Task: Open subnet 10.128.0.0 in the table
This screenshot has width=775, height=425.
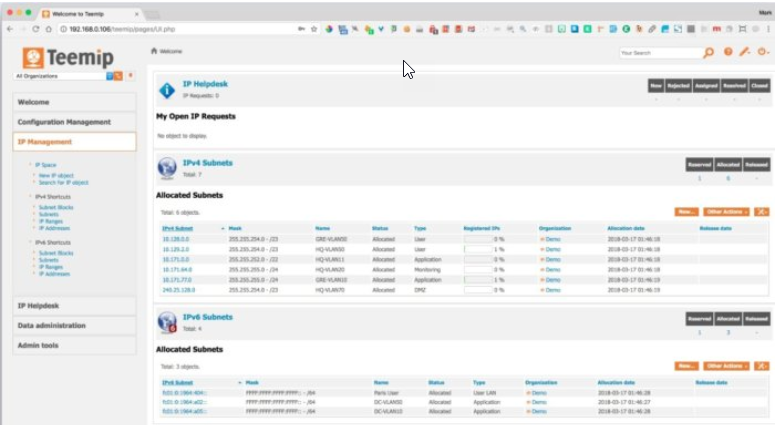Action: point(175,240)
